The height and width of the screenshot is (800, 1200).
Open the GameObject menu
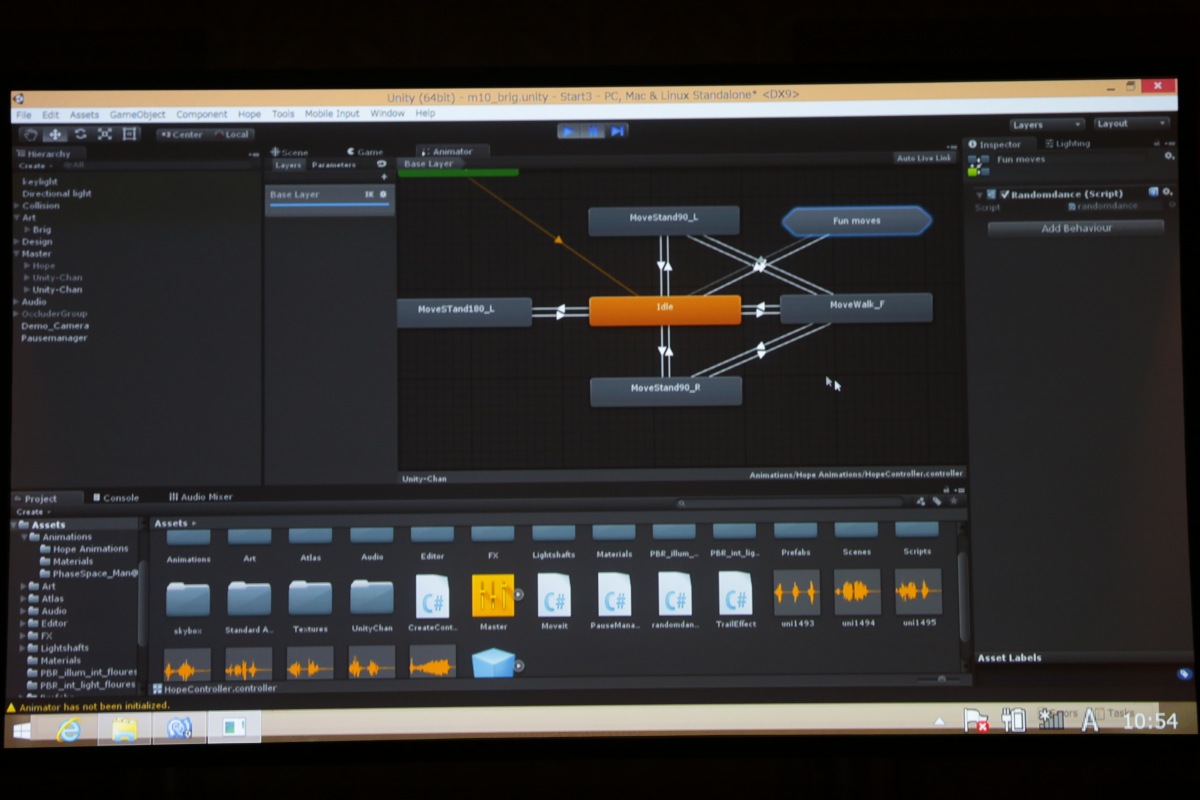click(137, 115)
